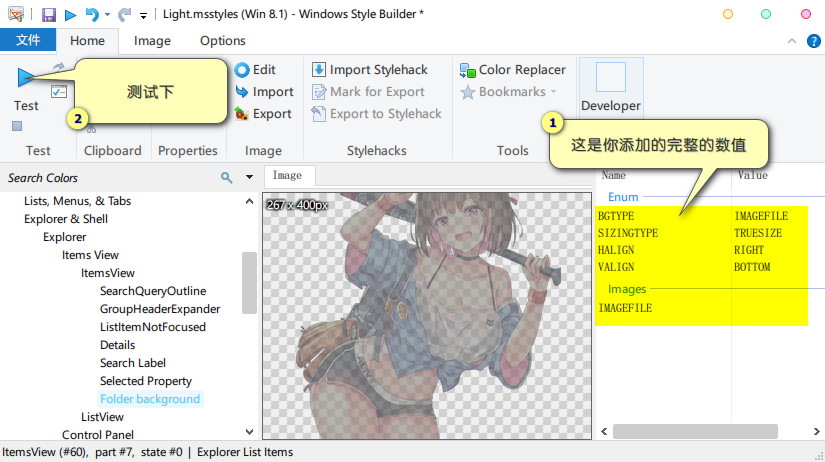The width and height of the screenshot is (825, 462).
Task: Click properties panel scroll left arrow
Action: point(604,431)
